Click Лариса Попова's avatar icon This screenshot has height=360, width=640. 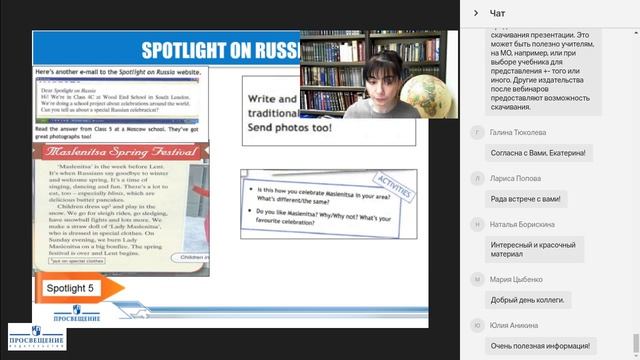click(x=477, y=178)
